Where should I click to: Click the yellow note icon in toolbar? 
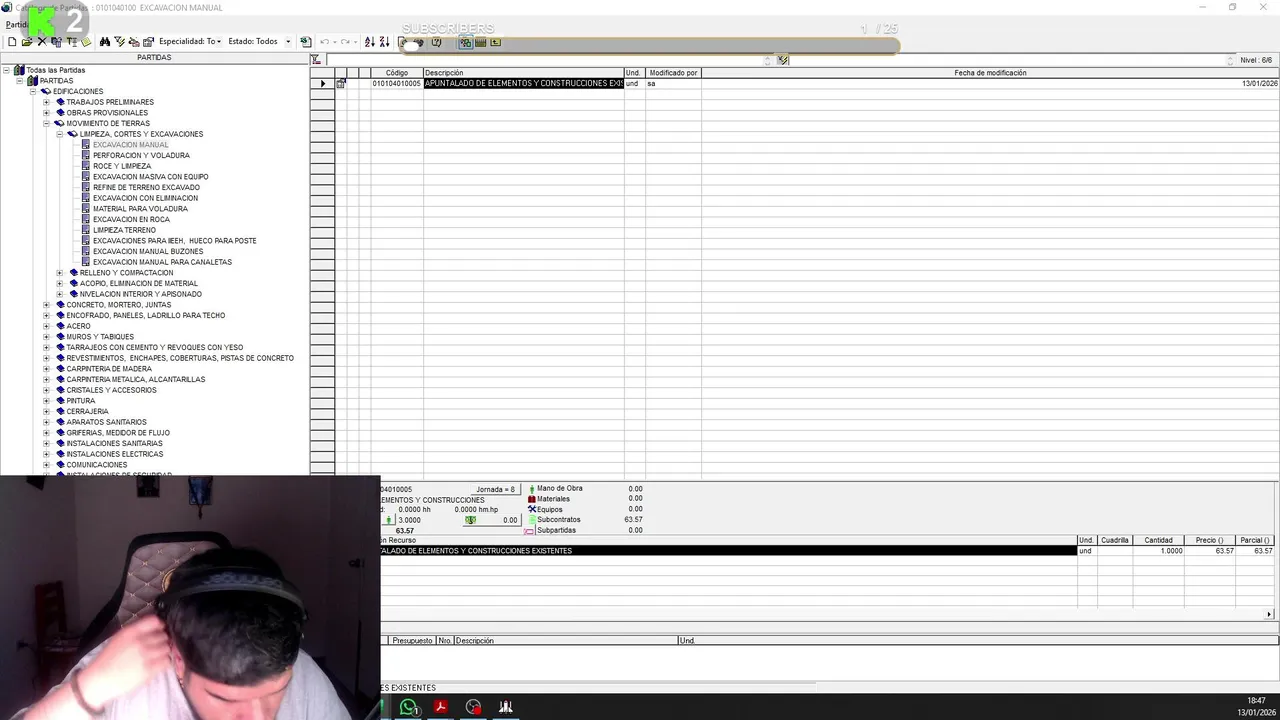86,42
